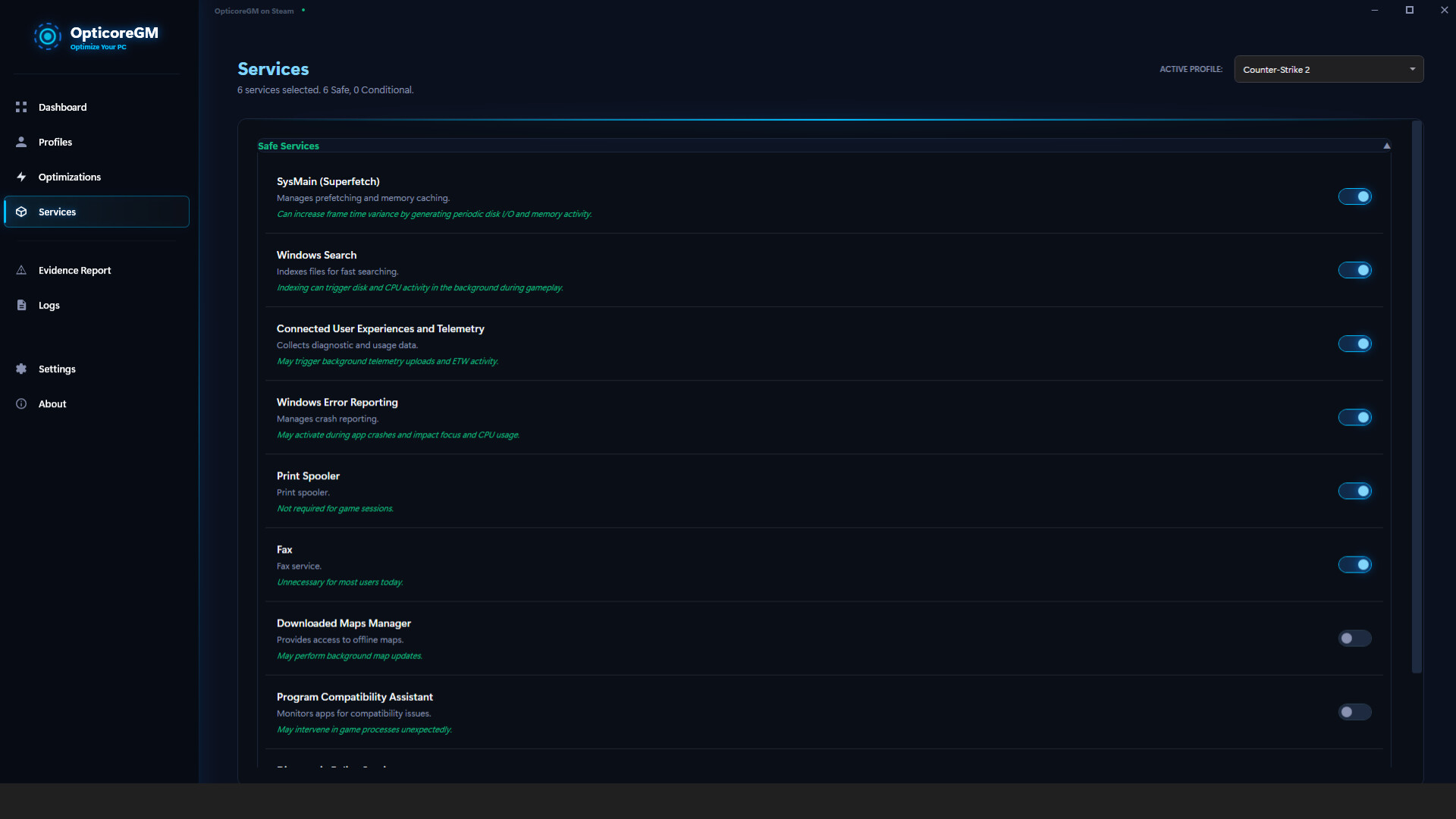This screenshot has width=1456, height=819.
Task: Open the Dashboard panel icon
Action: click(x=22, y=107)
